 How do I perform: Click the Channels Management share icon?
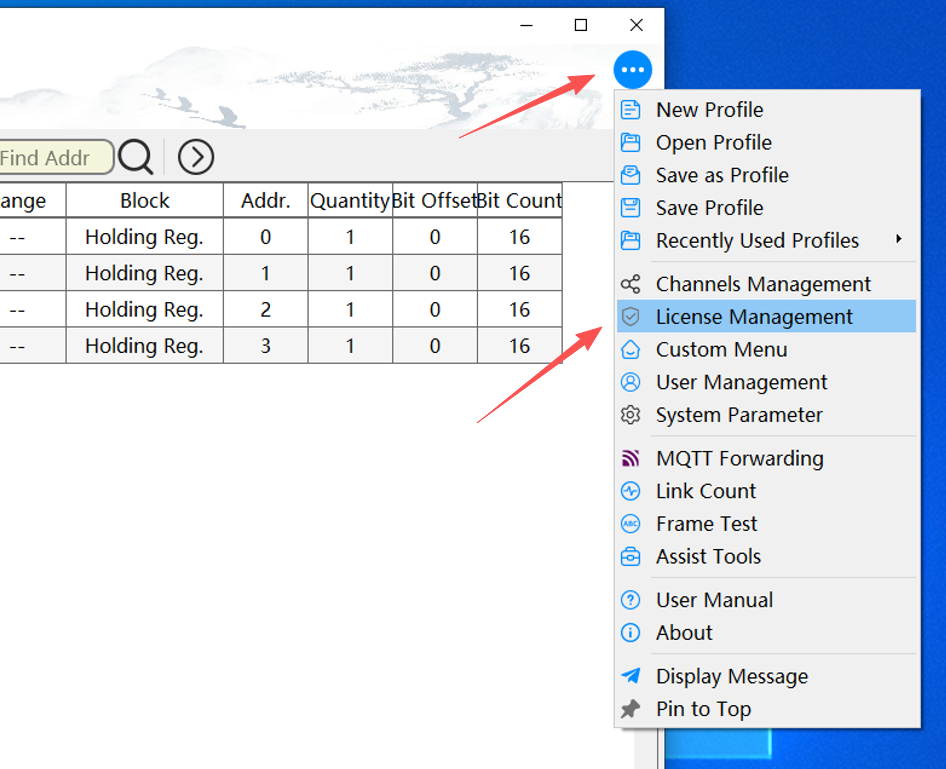pos(630,284)
